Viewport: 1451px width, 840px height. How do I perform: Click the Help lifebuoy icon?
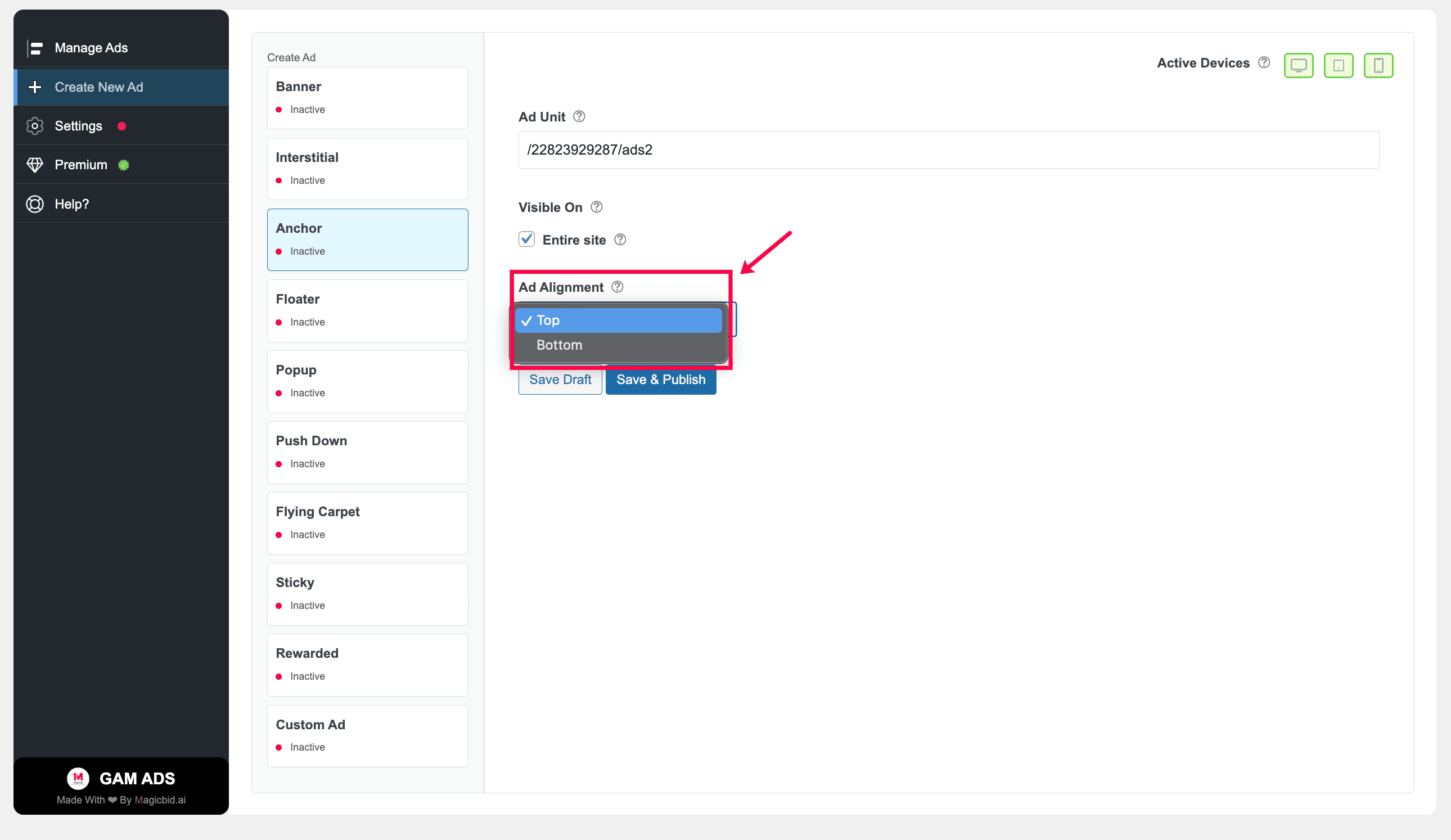pyautogui.click(x=35, y=204)
